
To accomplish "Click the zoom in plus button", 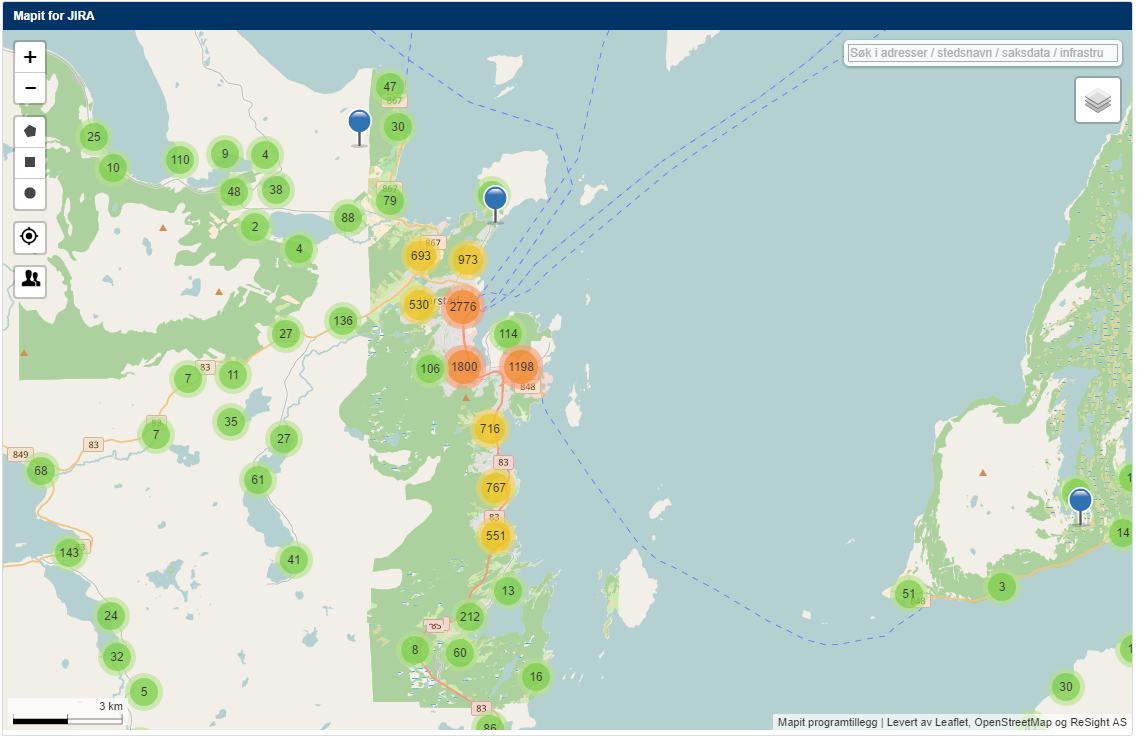I will click(x=30, y=57).
